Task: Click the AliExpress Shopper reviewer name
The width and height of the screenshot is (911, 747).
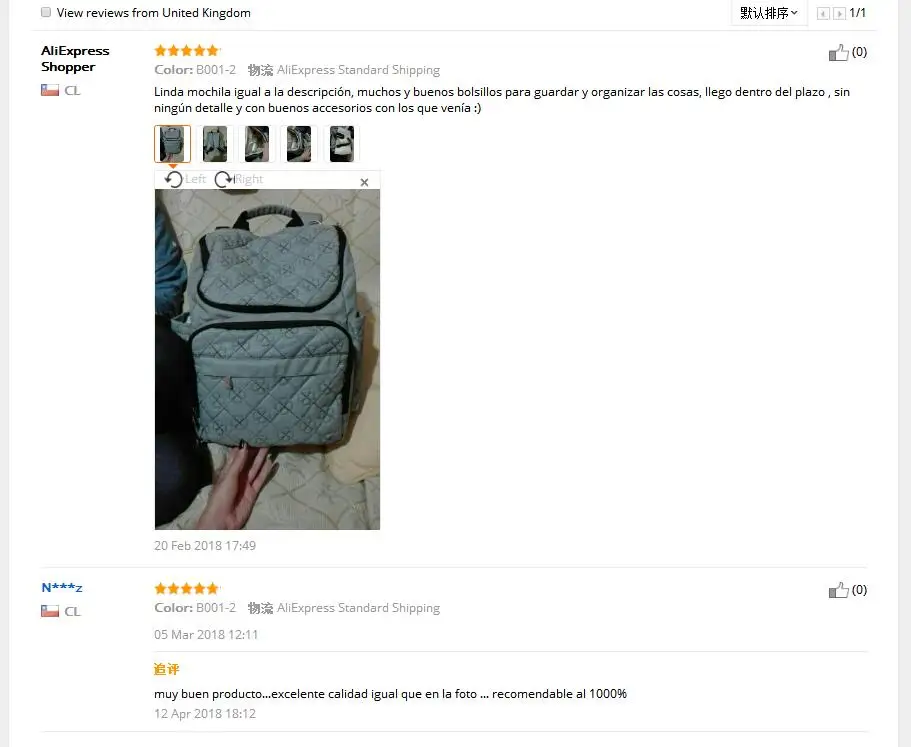Action: (x=75, y=59)
